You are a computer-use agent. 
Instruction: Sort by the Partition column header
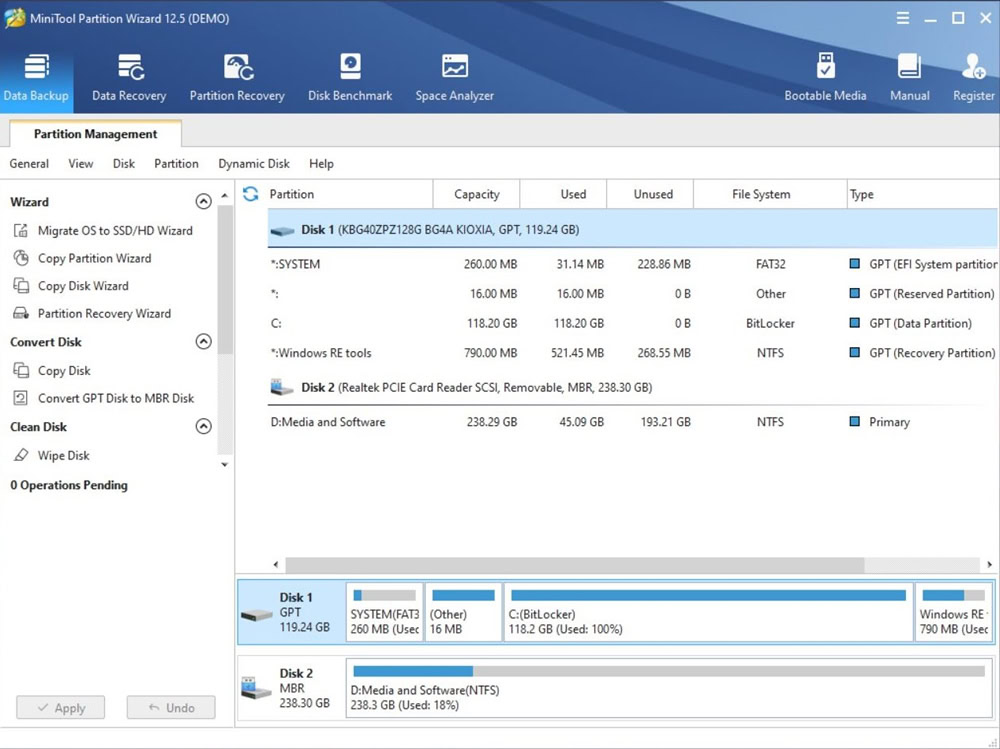click(349, 194)
